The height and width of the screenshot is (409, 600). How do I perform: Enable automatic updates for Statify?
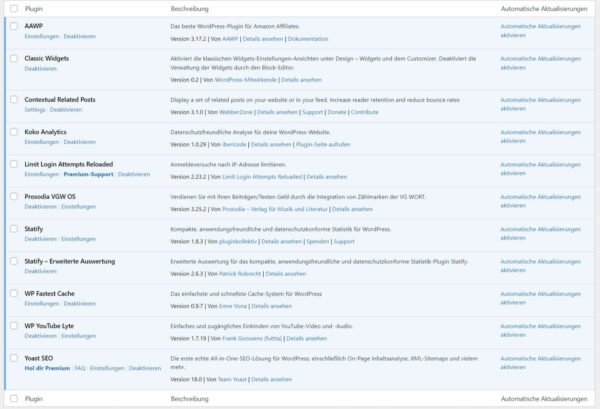pyautogui.click(x=540, y=233)
